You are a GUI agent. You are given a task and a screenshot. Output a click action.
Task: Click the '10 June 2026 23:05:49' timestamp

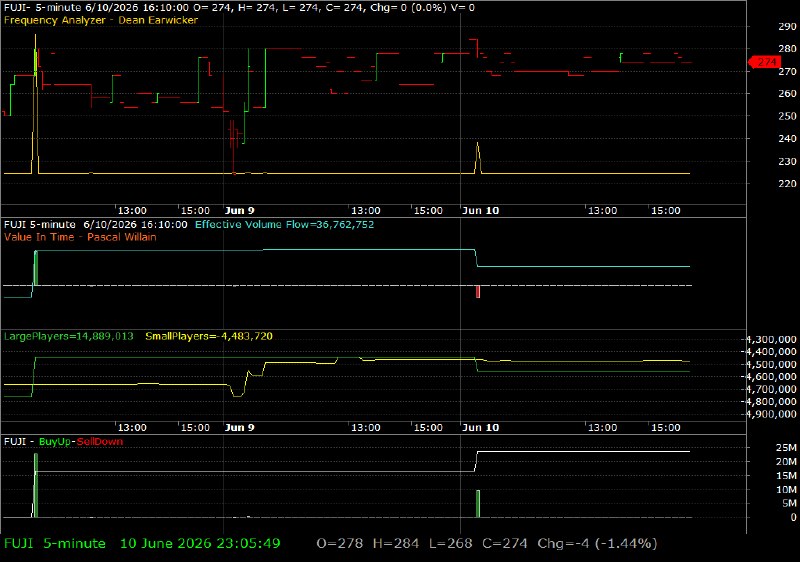(200, 544)
